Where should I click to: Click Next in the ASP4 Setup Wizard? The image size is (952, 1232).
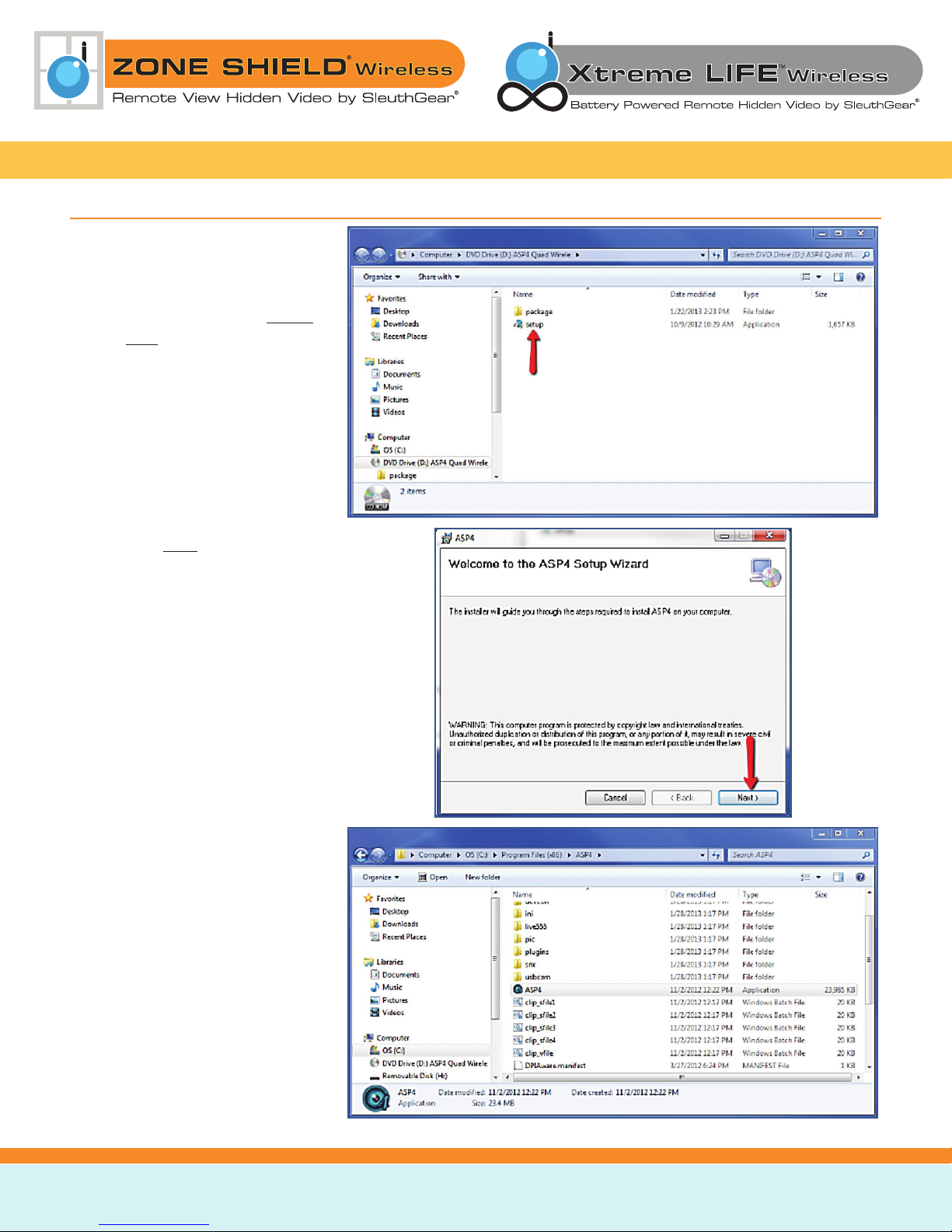coord(748,797)
